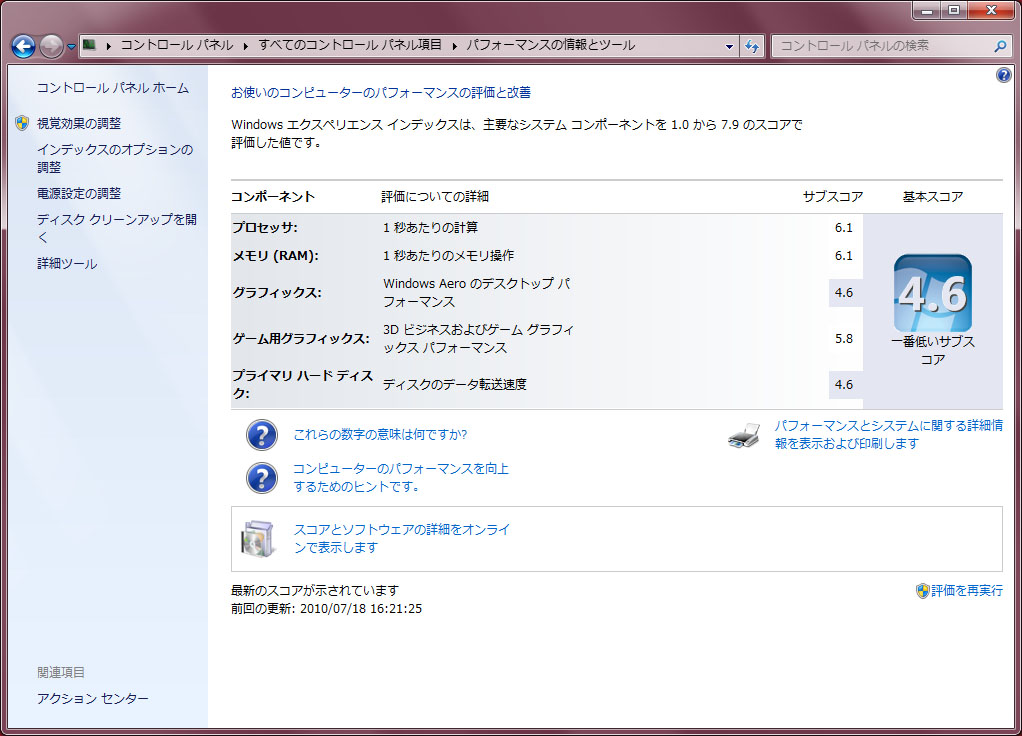This screenshot has height=736, width=1022.
Task: Focus the コントロール パネルの検索 search field
Action: point(883,46)
